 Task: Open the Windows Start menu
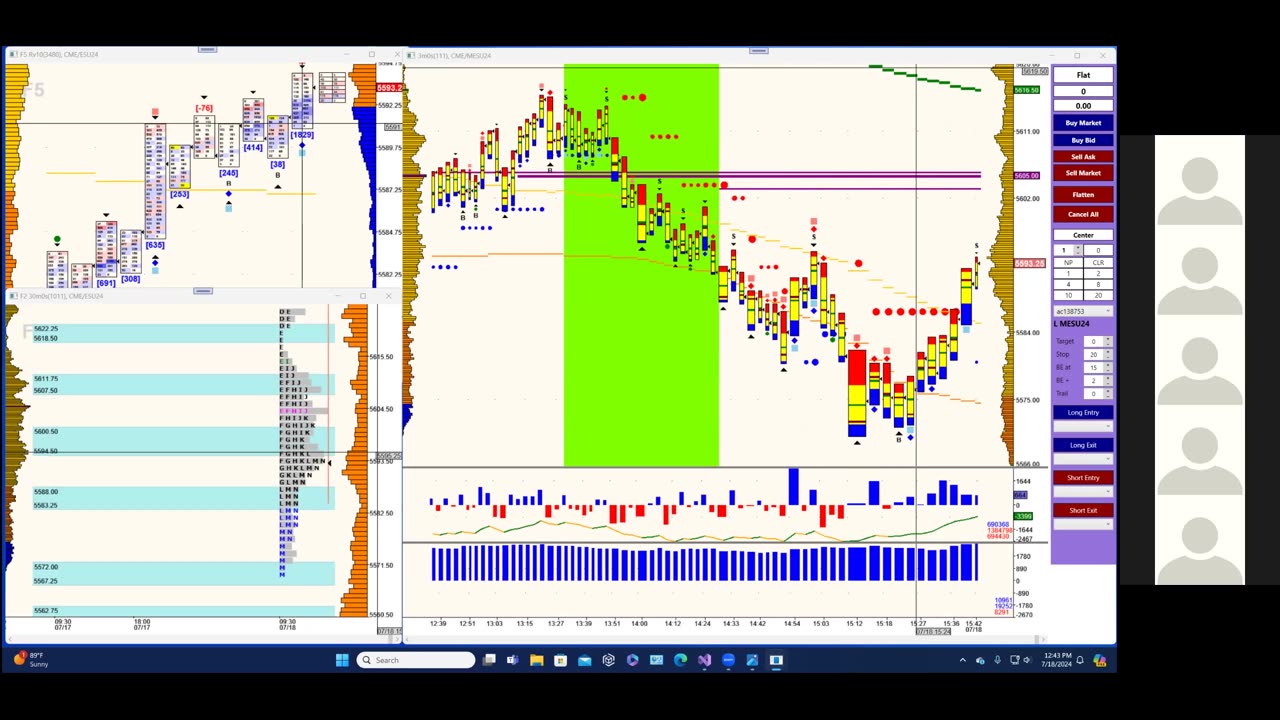point(342,660)
